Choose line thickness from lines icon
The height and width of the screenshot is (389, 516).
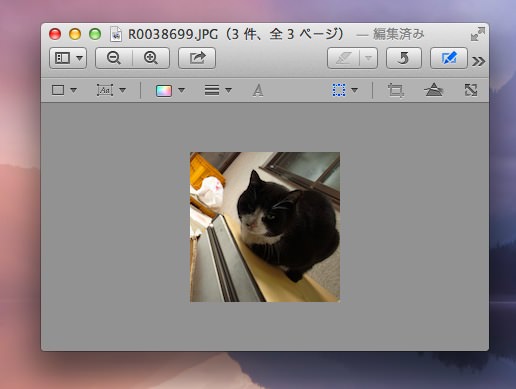point(212,90)
